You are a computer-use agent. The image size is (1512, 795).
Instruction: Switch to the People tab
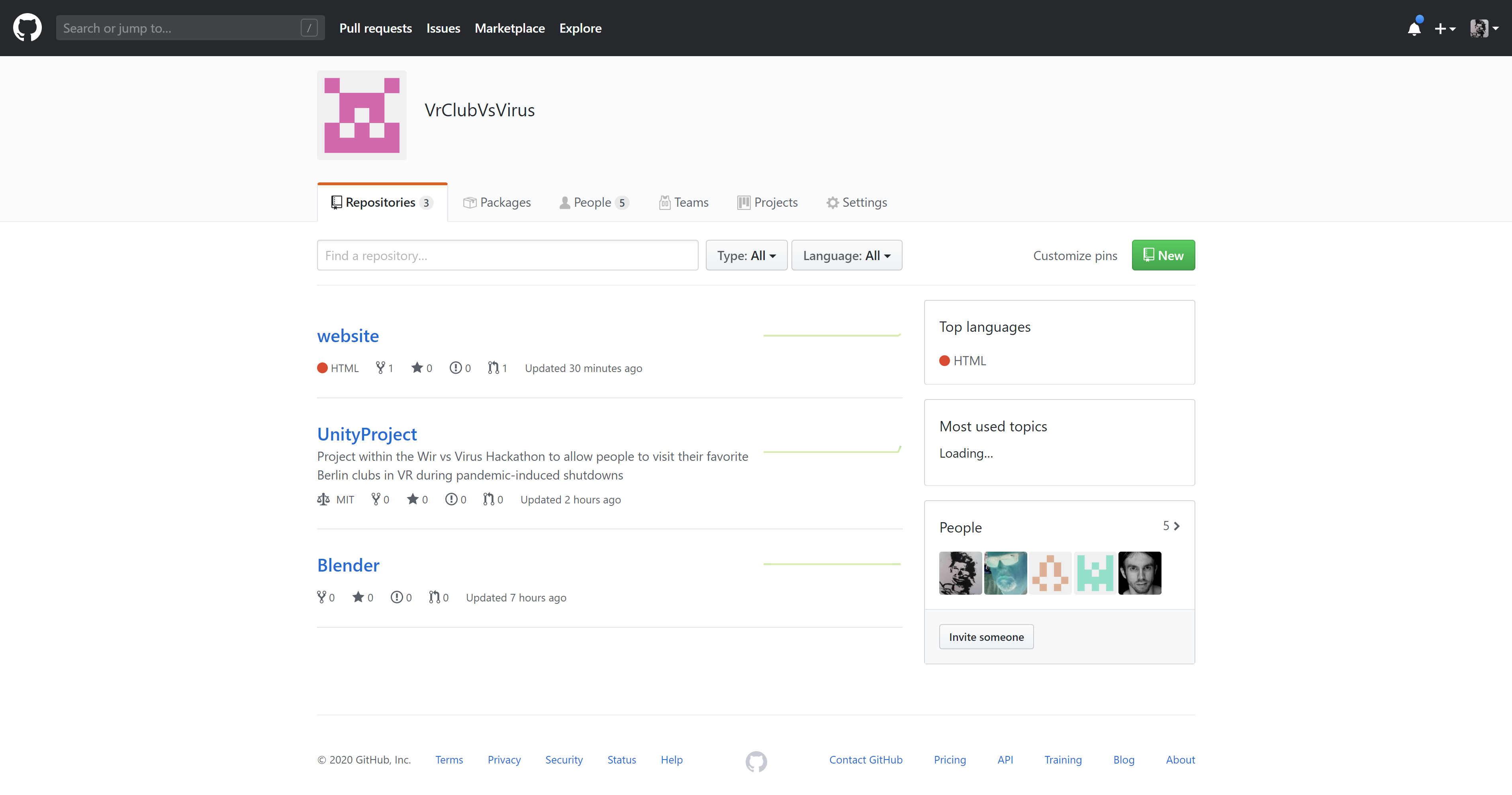[593, 202]
